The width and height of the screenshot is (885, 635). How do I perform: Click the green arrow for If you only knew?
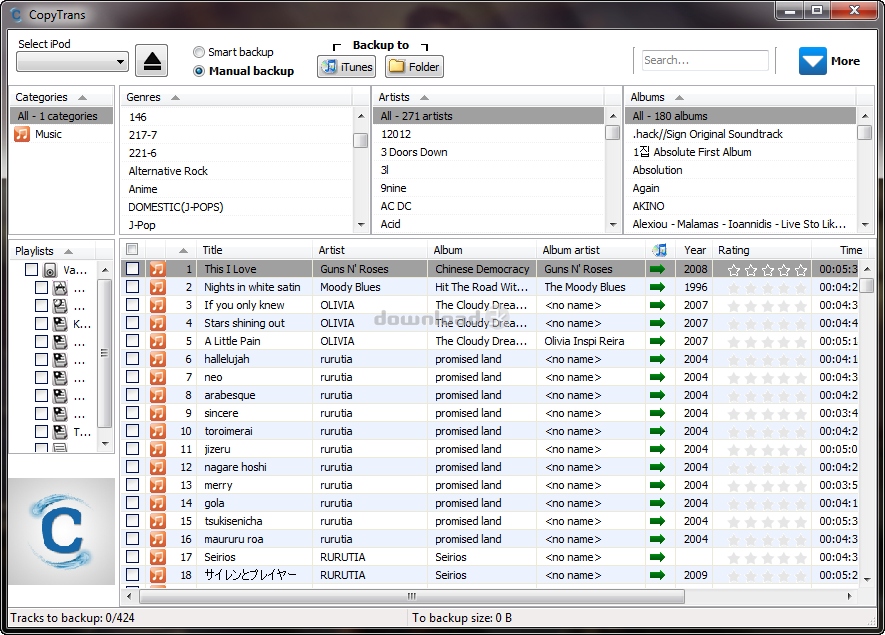pos(658,305)
